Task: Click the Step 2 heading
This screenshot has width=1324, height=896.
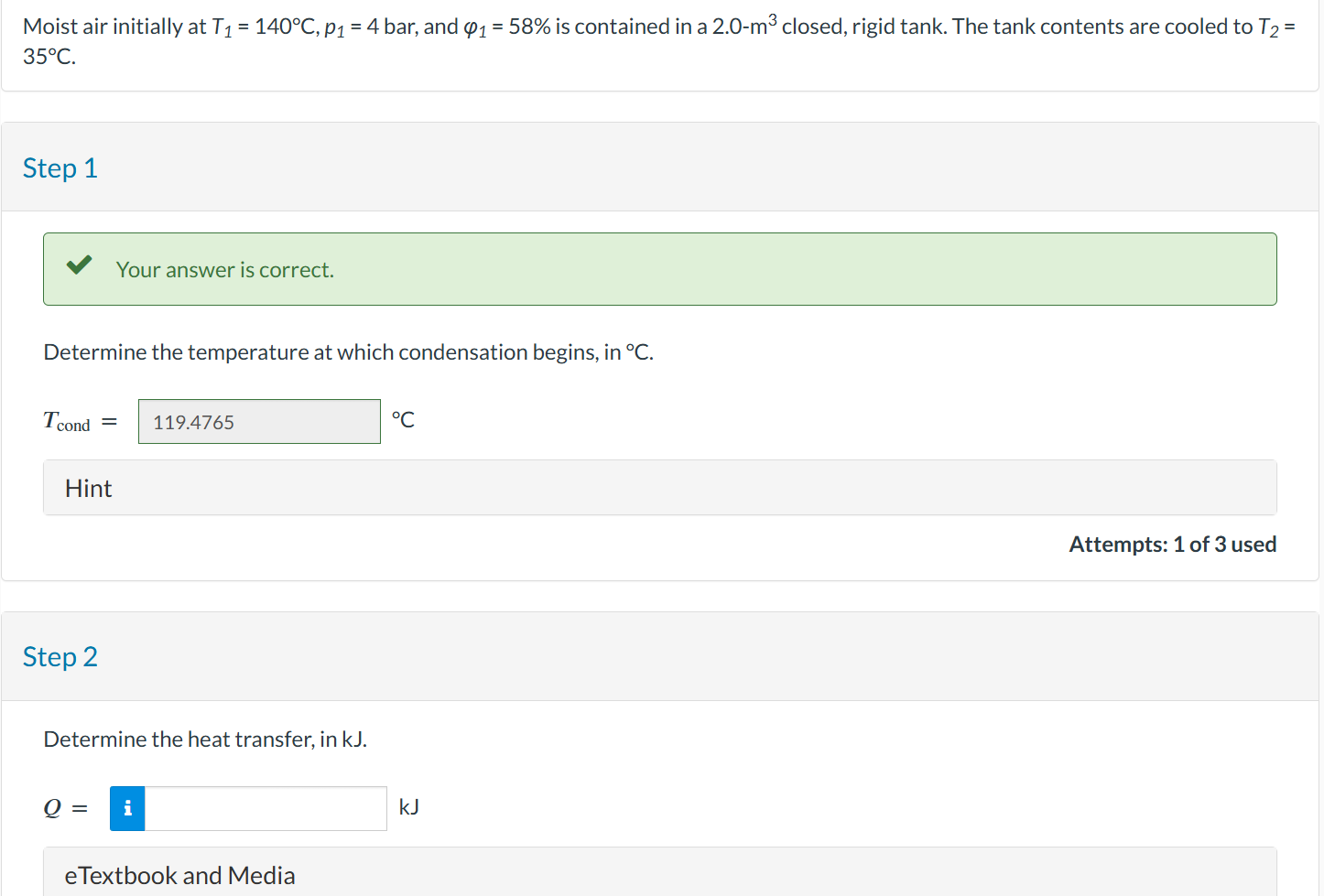Action: tap(60, 656)
